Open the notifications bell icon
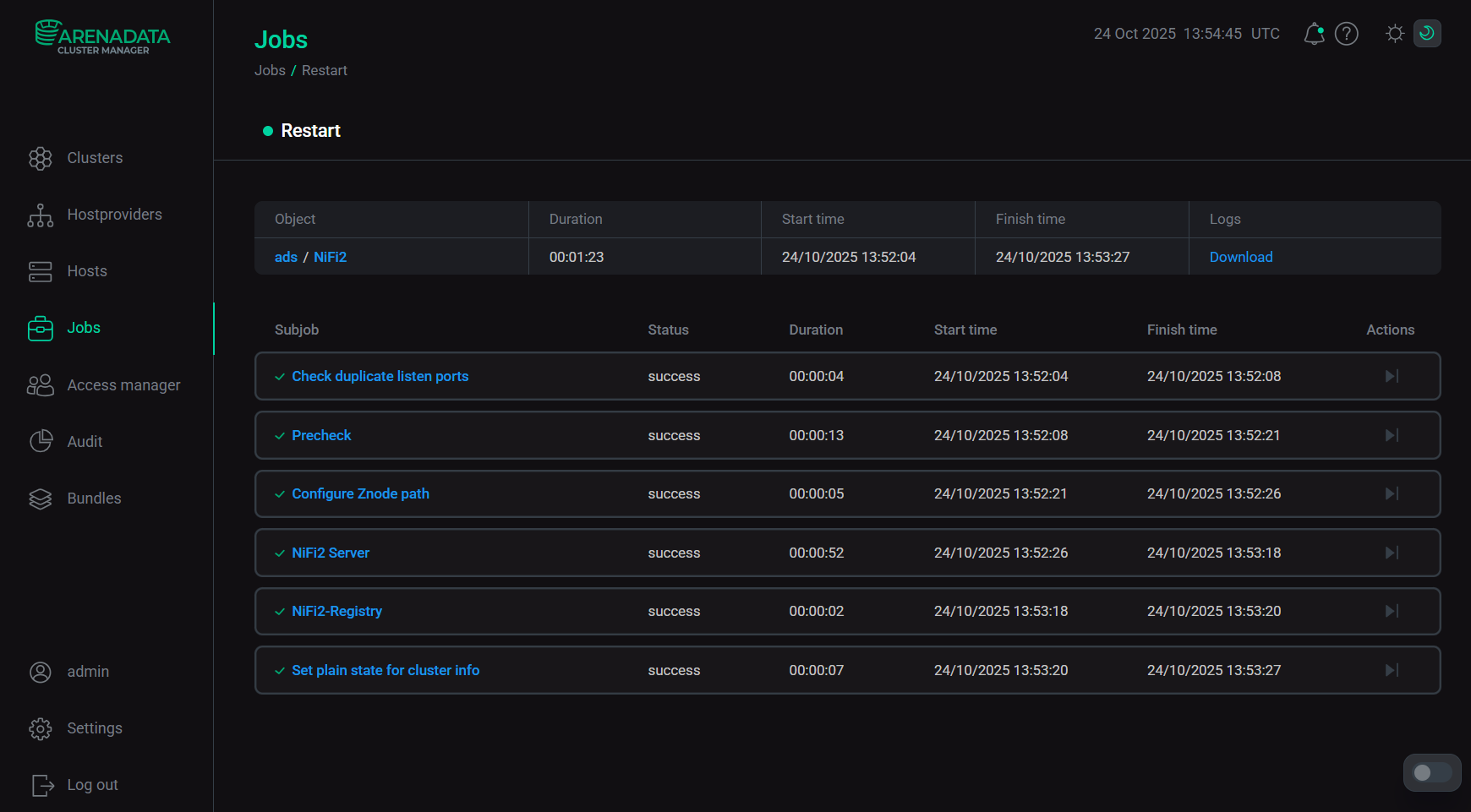 click(x=1314, y=34)
